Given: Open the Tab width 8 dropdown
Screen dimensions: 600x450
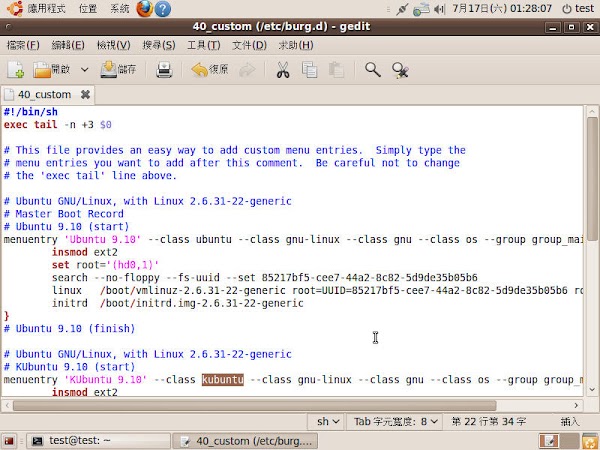Looking at the screenshot, I should pyautogui.click(x=395, y=422).
